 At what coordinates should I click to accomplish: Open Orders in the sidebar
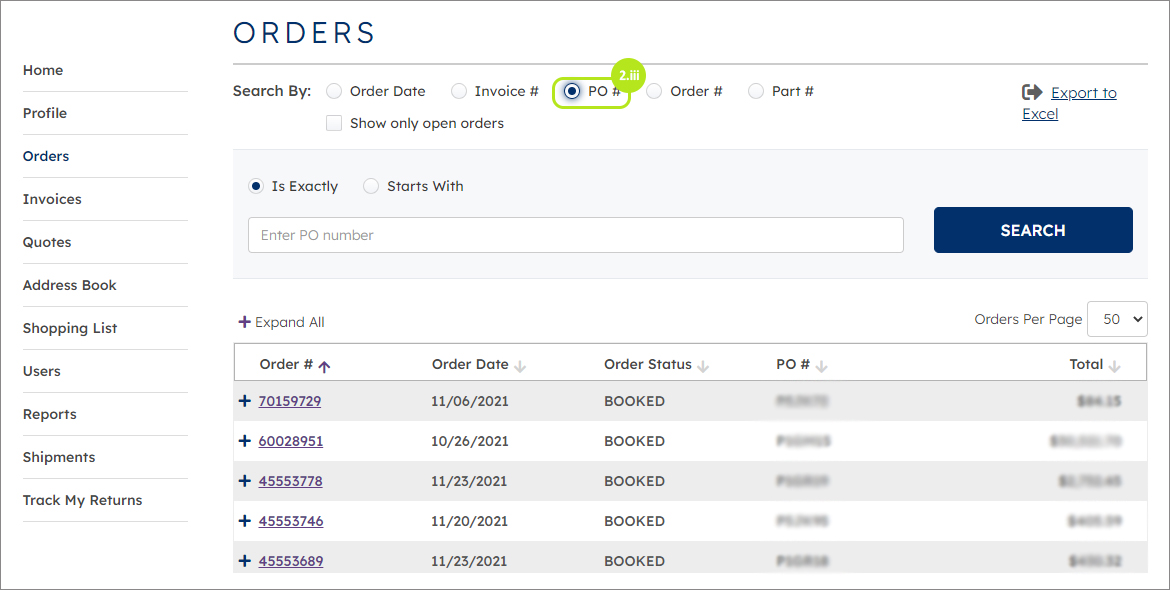pos(46,156)
